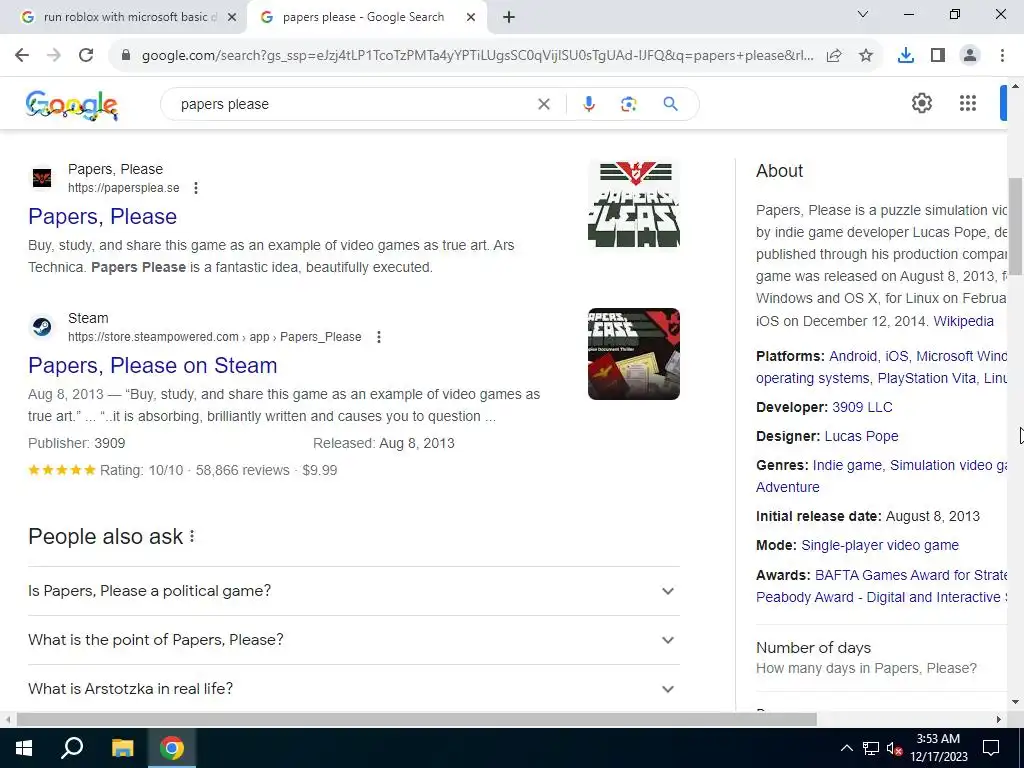The image size is (1024, 768).
Task: Toggle the Chrome side panel icon
Action: pyautogui.click(x=938, y=56)
